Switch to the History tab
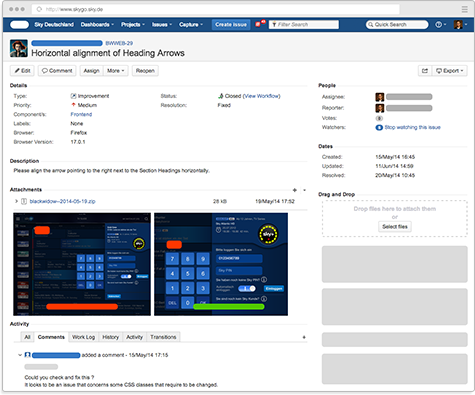The height and width of the screenshot is (395, 475). click(x=110, y=337)
